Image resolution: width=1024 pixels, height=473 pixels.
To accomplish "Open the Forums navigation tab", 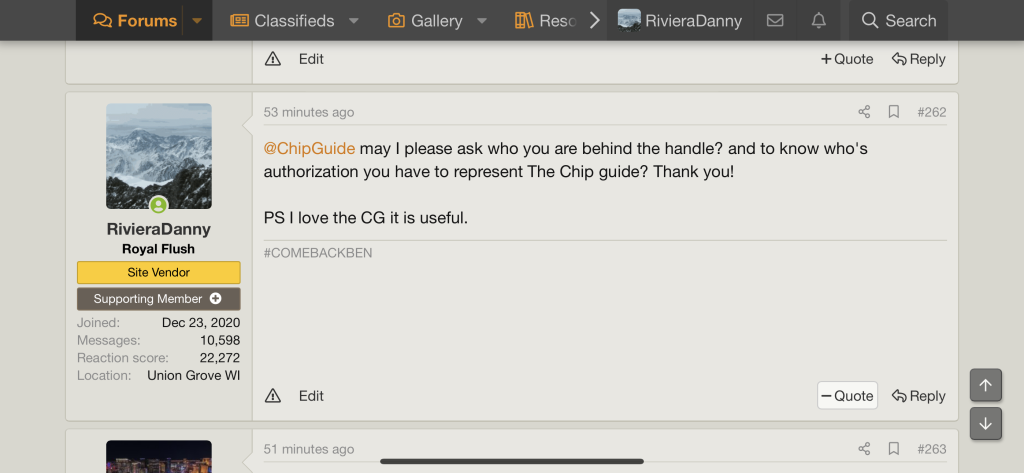I will [135, 20].
